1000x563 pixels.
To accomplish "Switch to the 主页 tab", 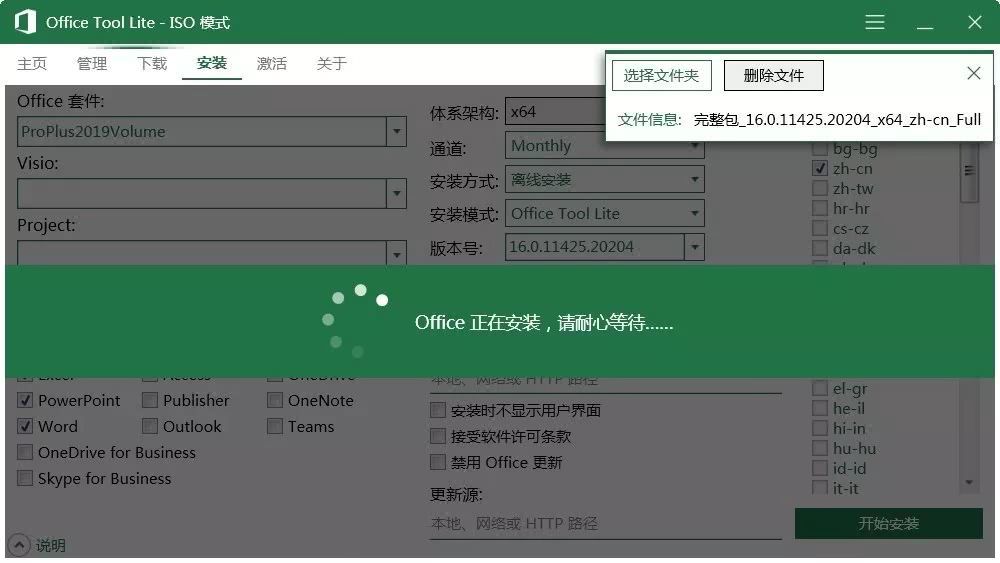I will coord(32,64).
